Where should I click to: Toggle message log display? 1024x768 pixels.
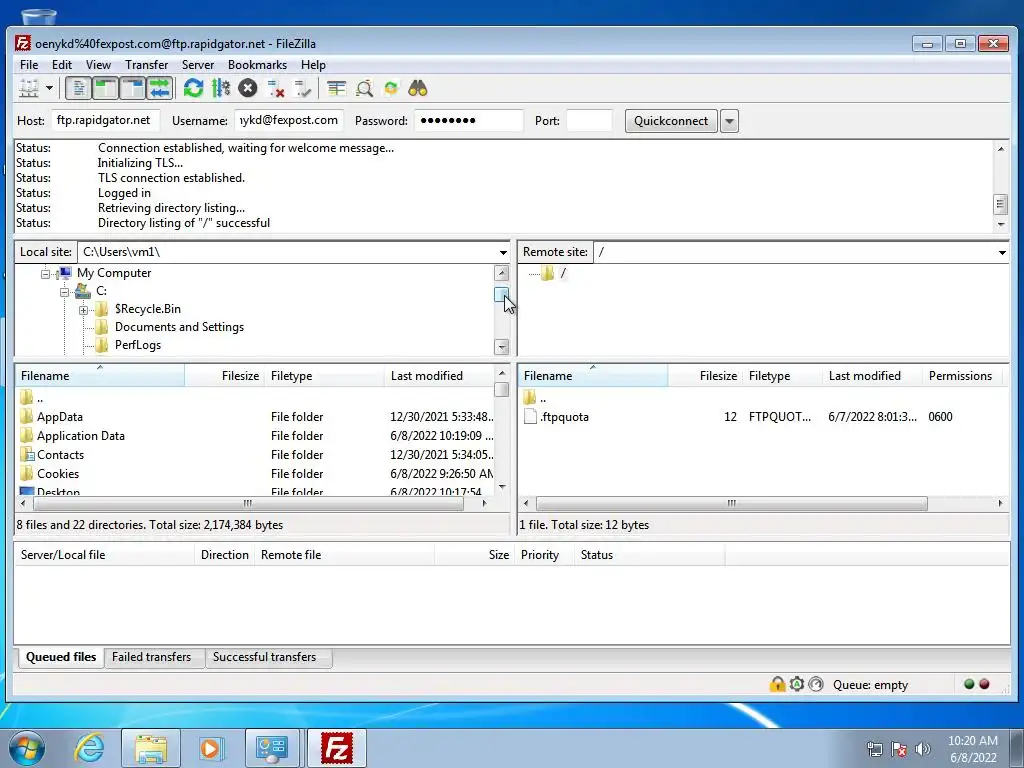(x=78, y=88)
